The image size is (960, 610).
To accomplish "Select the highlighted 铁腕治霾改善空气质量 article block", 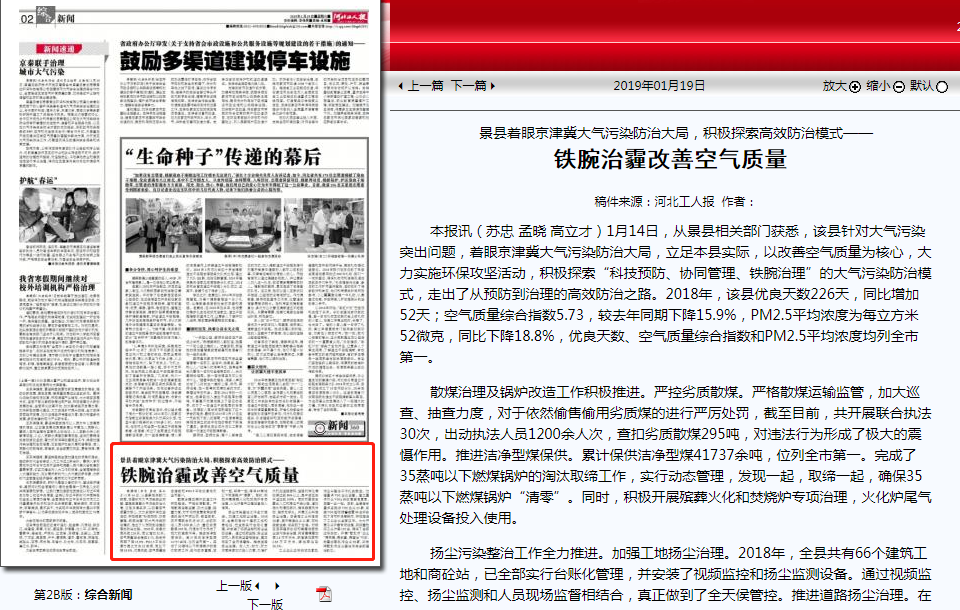I will coord(242,500).
